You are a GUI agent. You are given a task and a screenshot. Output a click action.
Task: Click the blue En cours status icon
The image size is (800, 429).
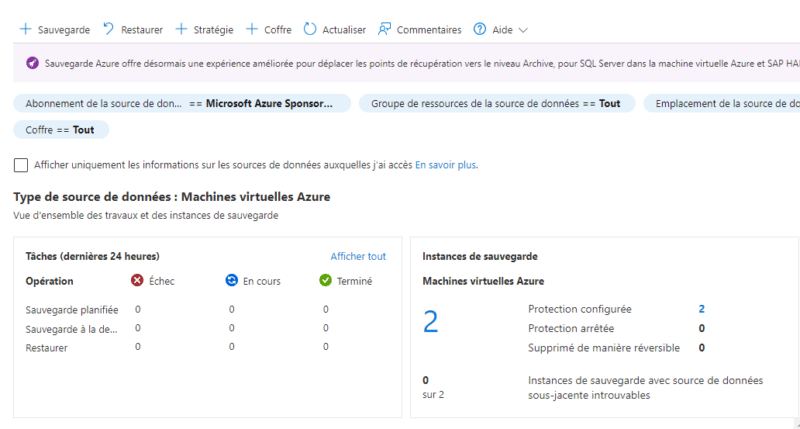pyautogui.click(x=232, y=280)
